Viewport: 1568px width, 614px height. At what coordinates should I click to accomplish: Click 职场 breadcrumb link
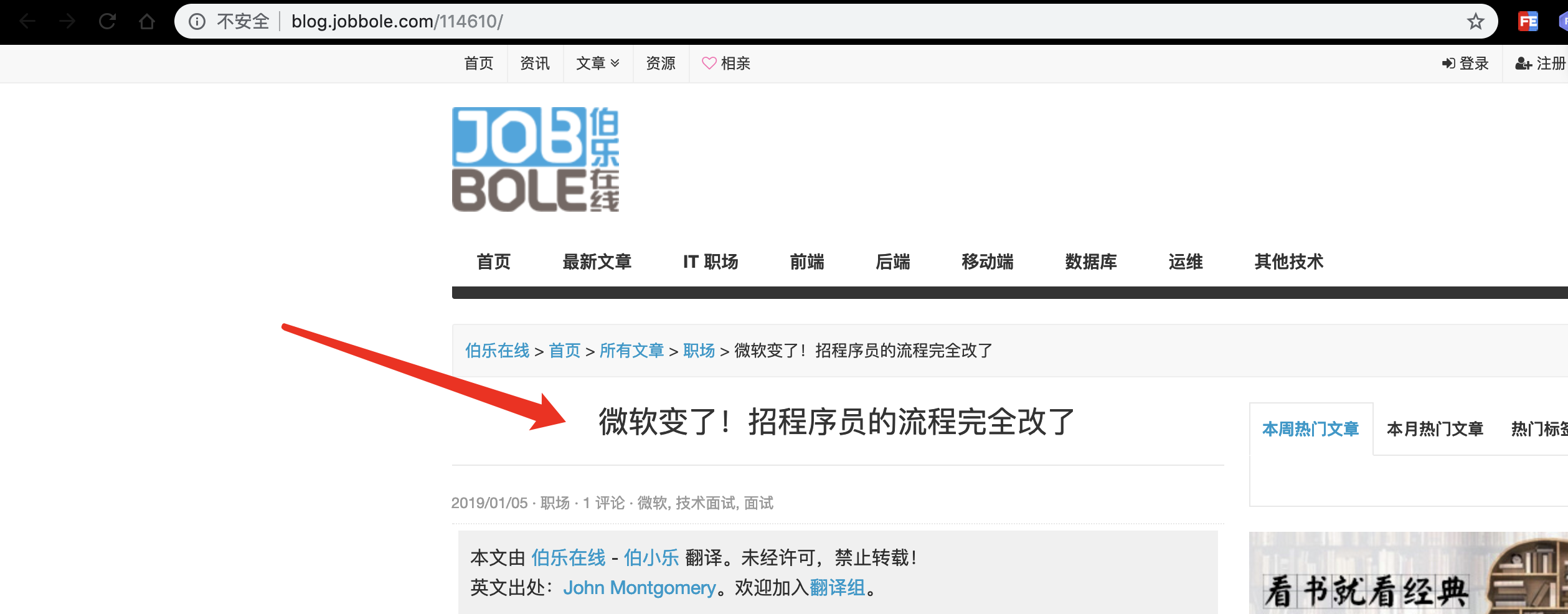[699, 351]
